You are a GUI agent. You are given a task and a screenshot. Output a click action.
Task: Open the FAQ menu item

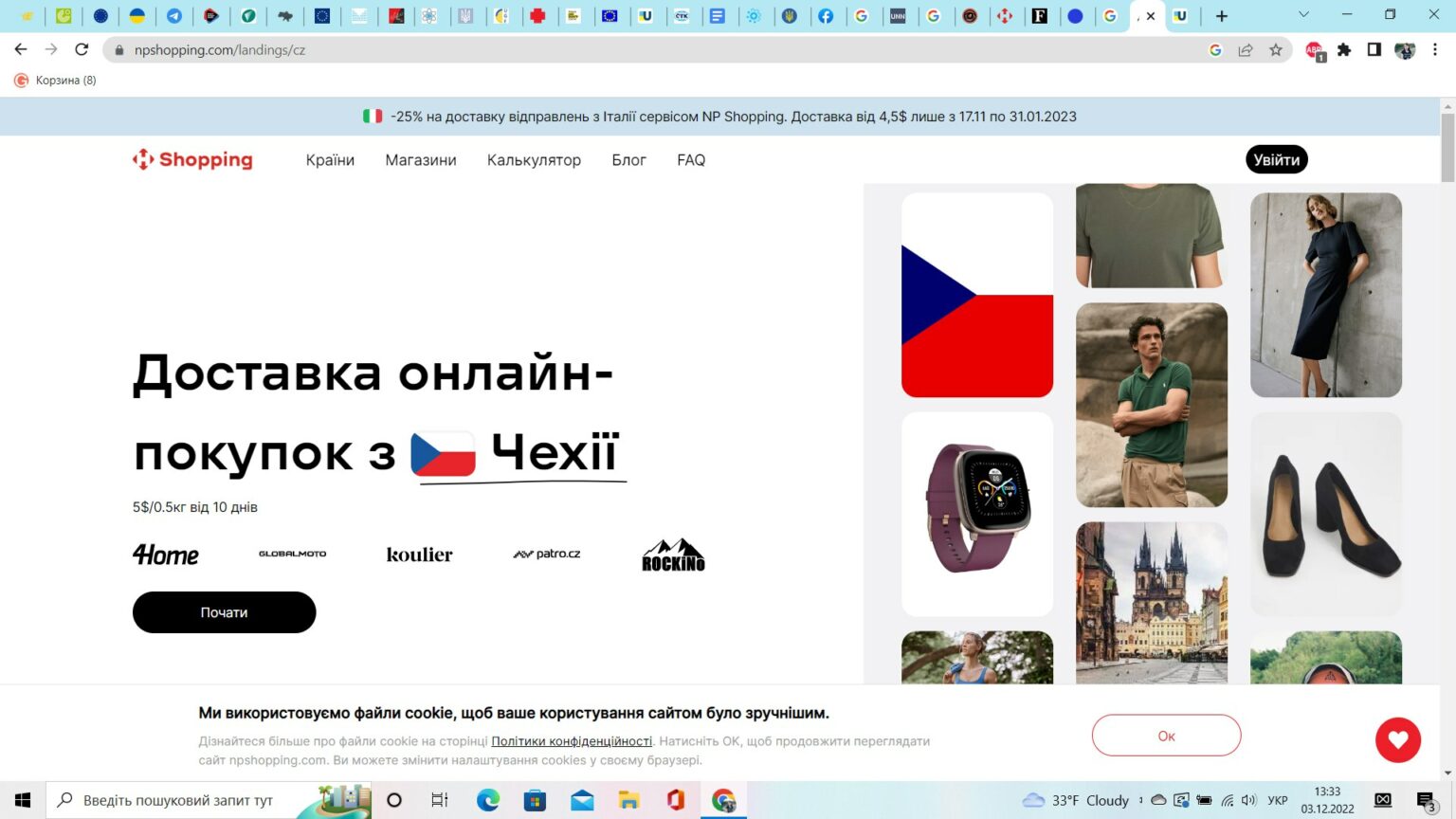pyautogui.click(x=691, y=159)
